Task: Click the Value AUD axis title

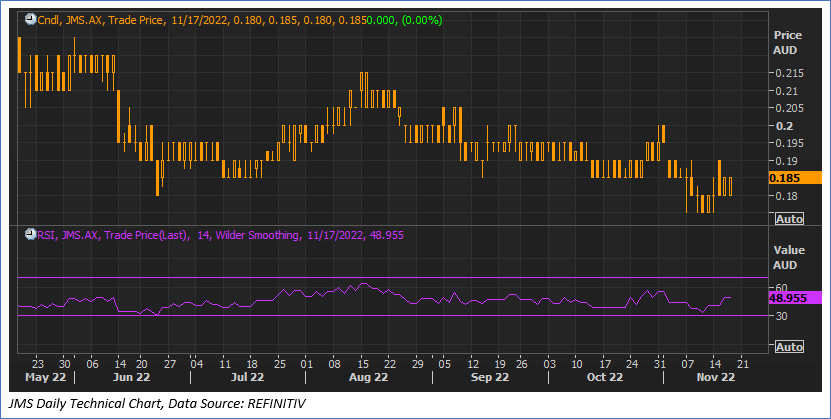Action: [x=789, y=257]
